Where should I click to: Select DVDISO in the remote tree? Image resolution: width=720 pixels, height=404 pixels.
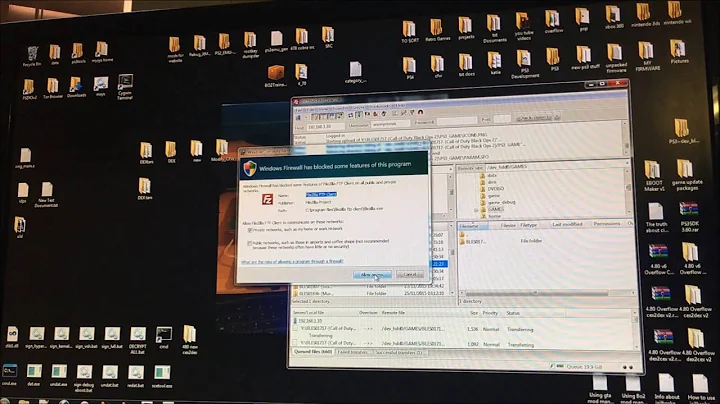pos(495,189)
